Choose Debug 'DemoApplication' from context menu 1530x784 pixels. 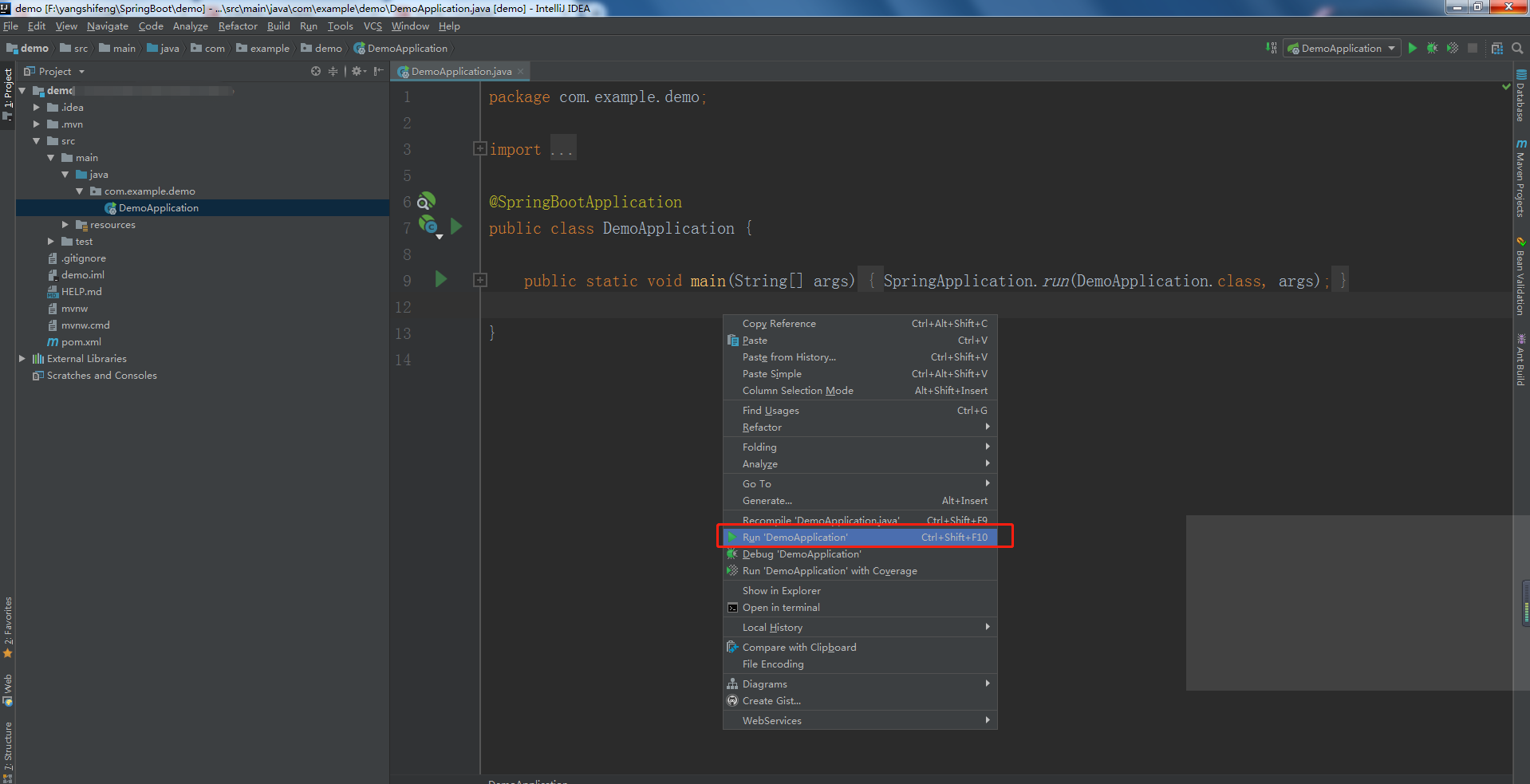pos(860,554)
